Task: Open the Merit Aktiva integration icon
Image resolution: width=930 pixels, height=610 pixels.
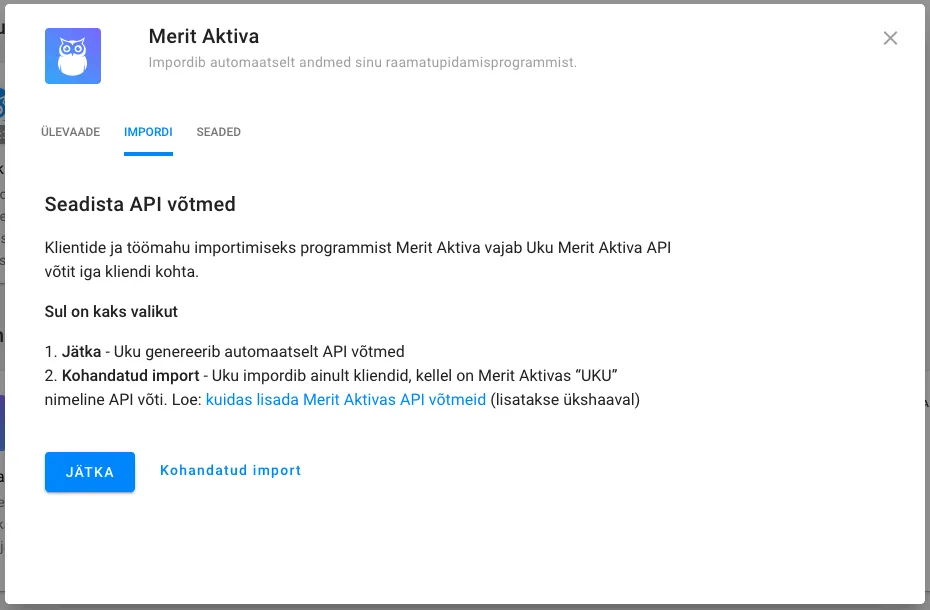Action: click(x=72, y=55)
